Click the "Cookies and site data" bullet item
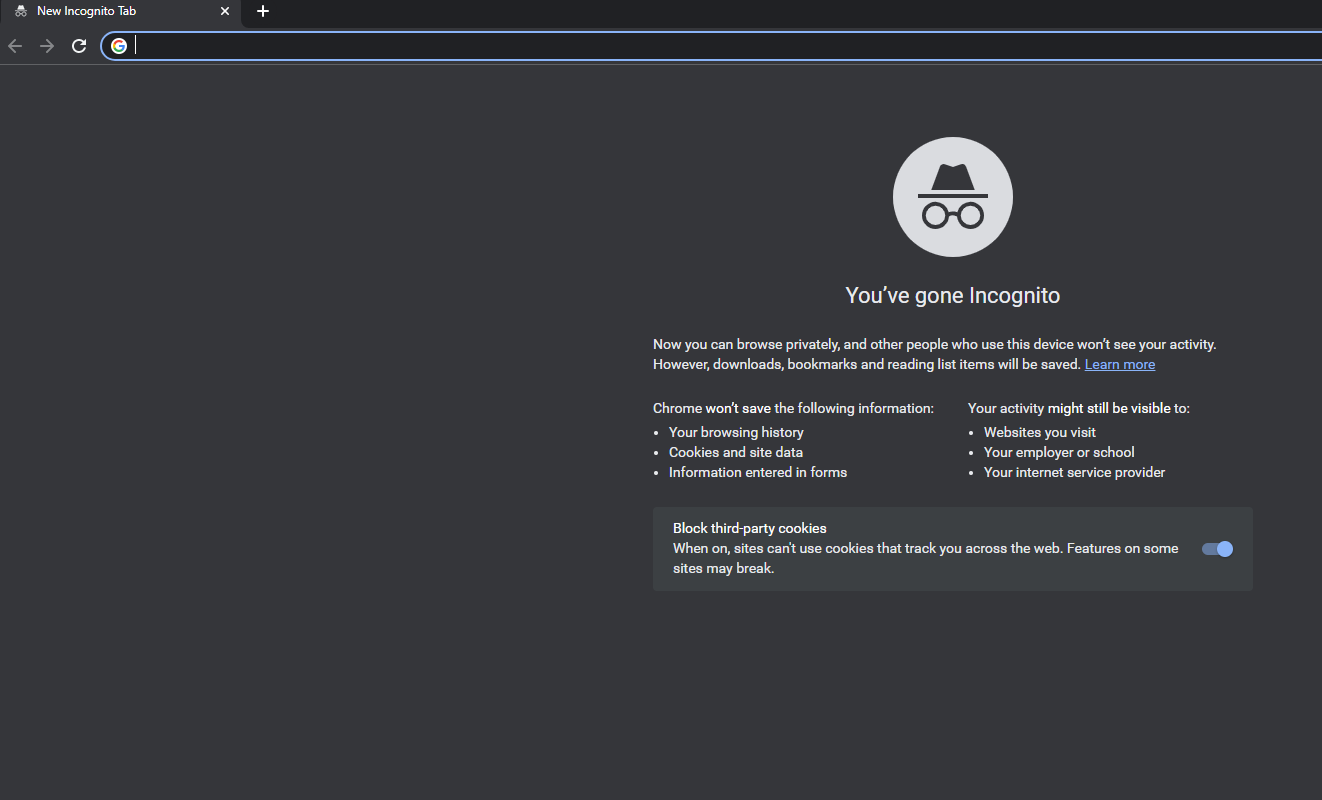 click(735, 451)
